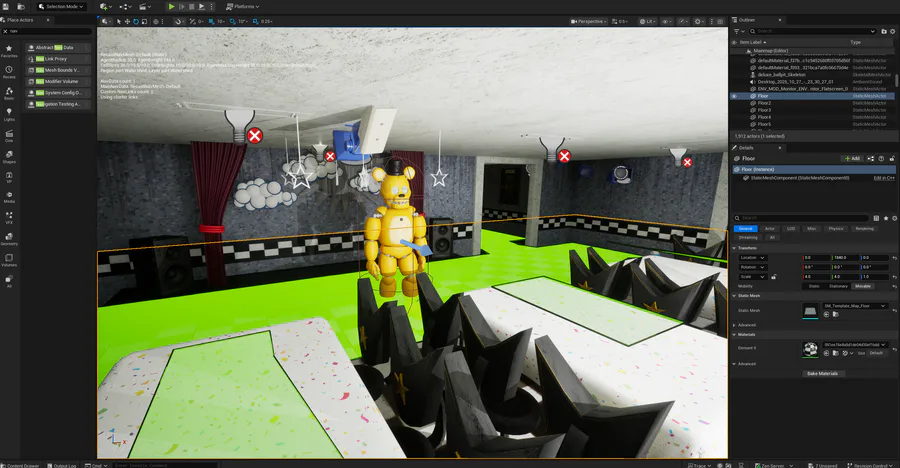Toggle rotation angle snapping

point(233,21)
